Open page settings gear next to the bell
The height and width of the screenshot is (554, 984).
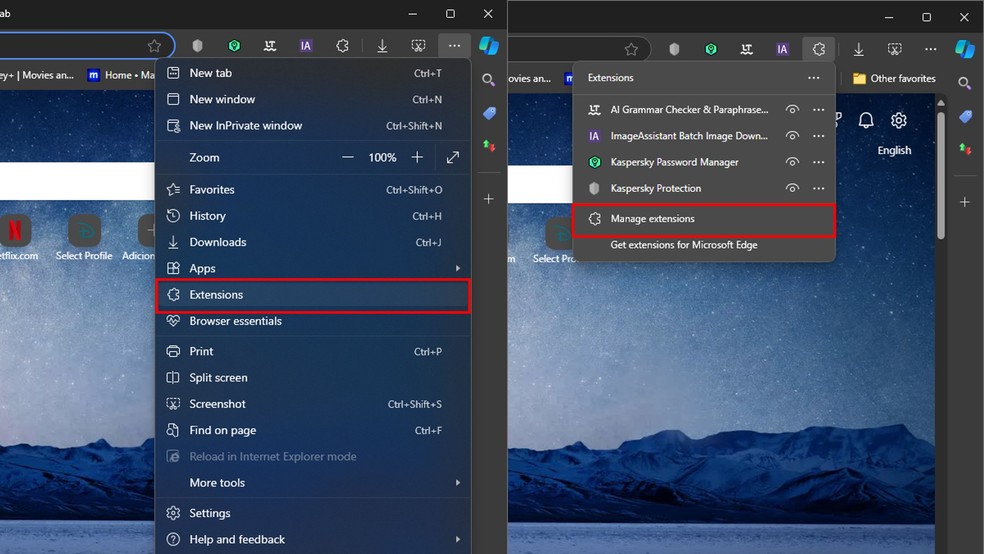pyautogui.click(x=899, y=120)
